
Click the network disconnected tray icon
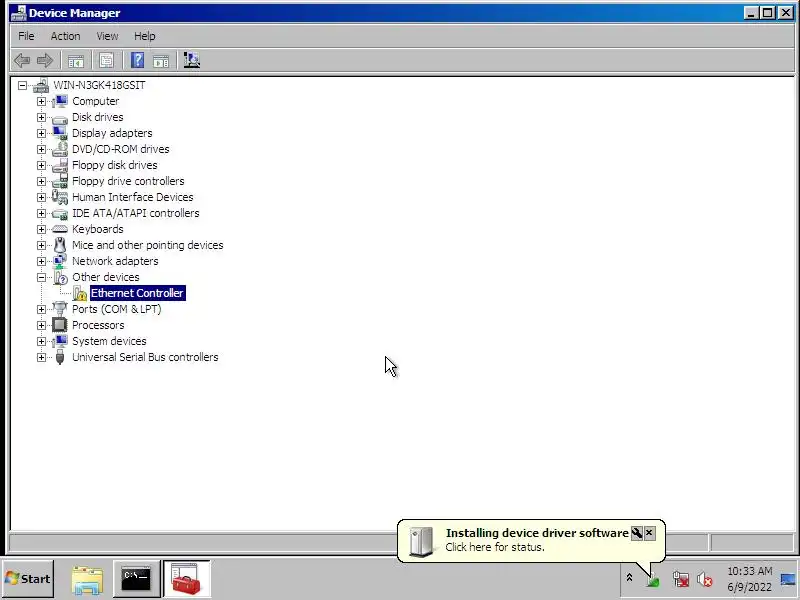click(681, 580)
